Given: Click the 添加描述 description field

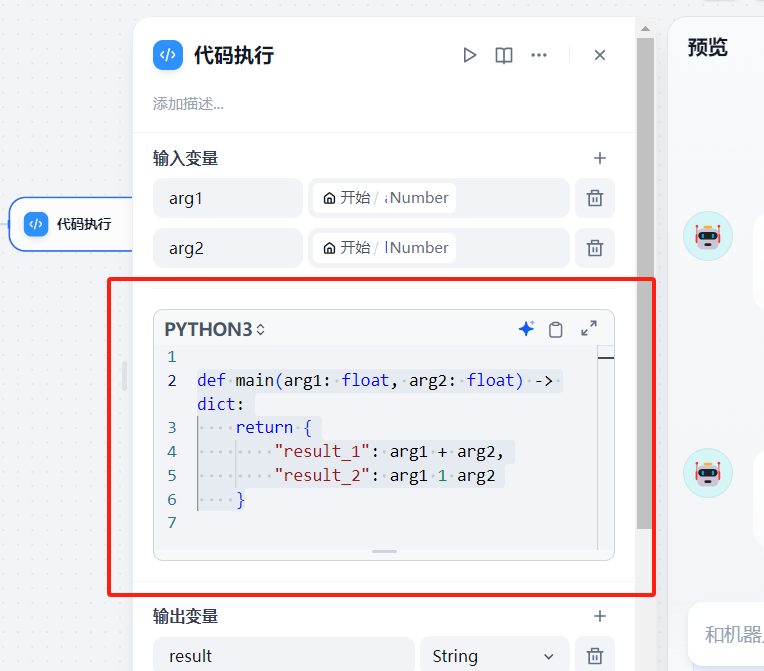Looking at the screenshot, I should point(188,104).
